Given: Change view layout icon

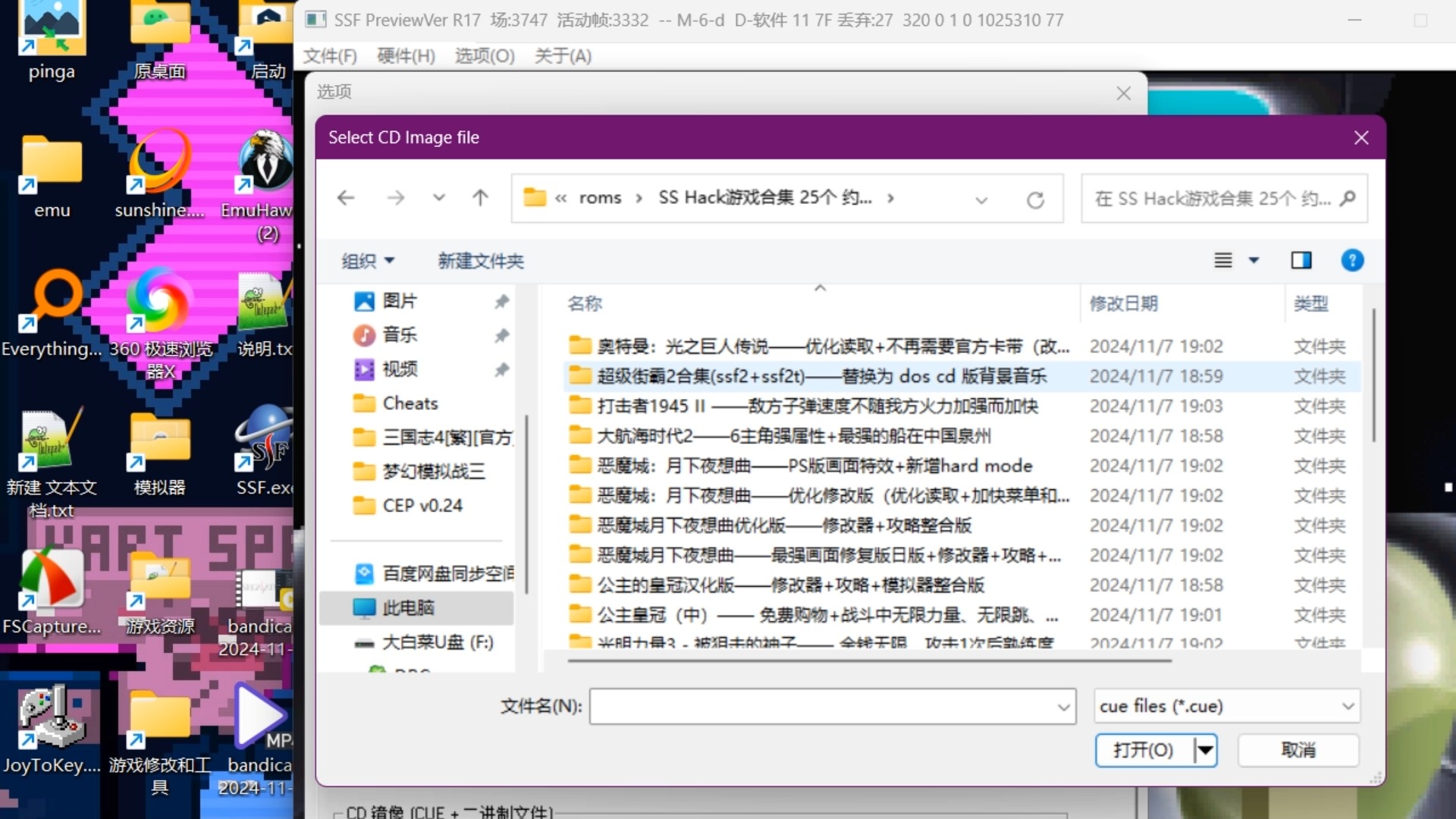Looking at the screenshot, I should coord(1222,260).
